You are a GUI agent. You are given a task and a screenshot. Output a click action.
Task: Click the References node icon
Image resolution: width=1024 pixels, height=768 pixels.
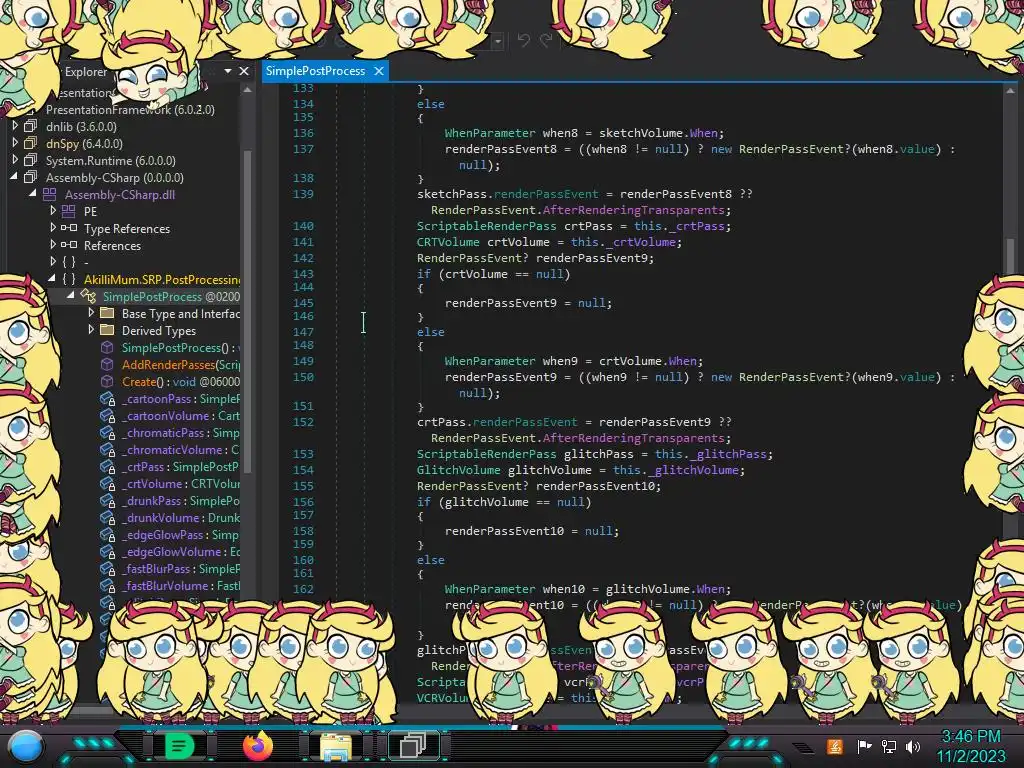click(x=69, y=245)
